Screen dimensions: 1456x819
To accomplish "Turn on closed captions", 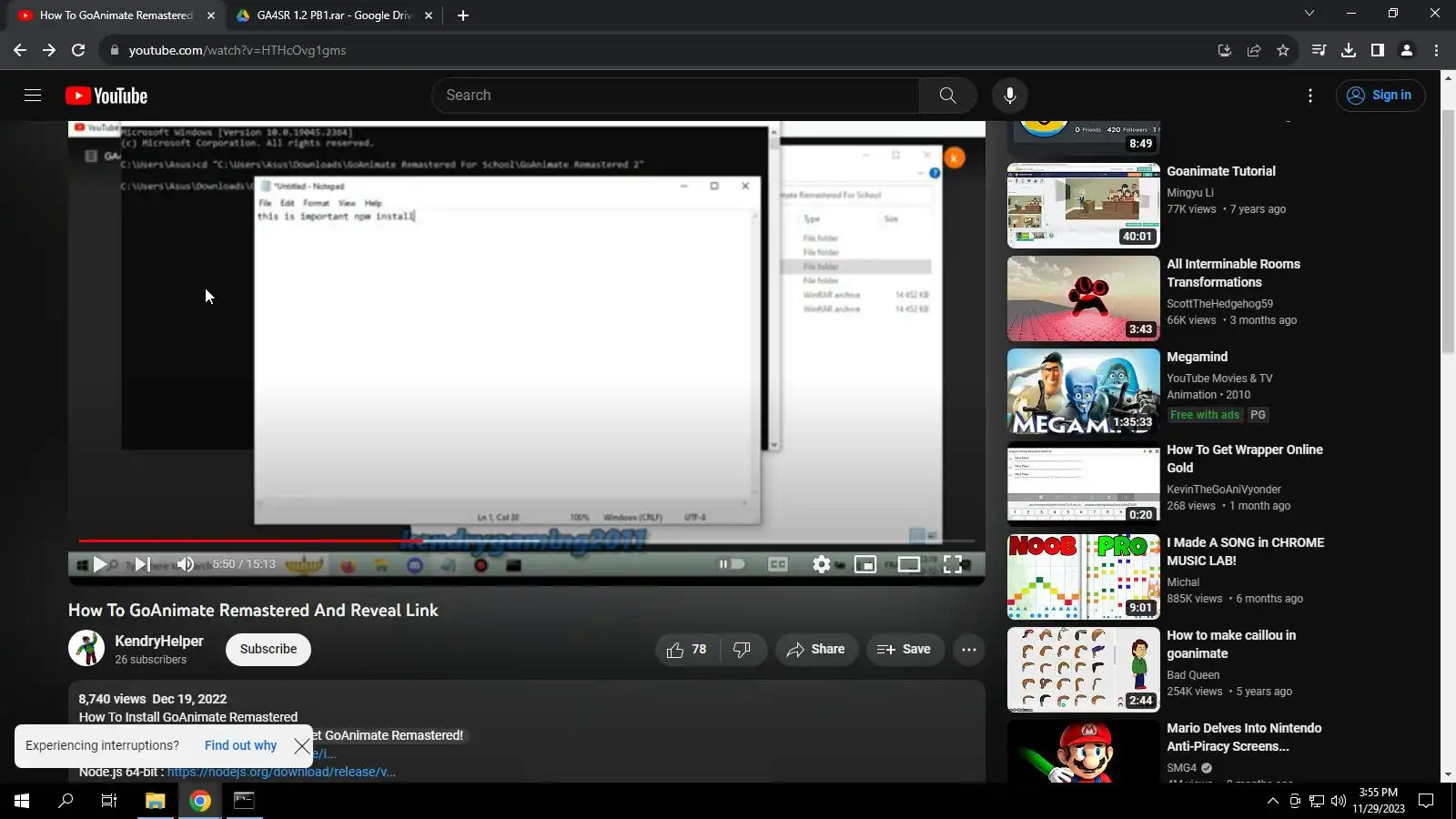I will tap(778, 564).
